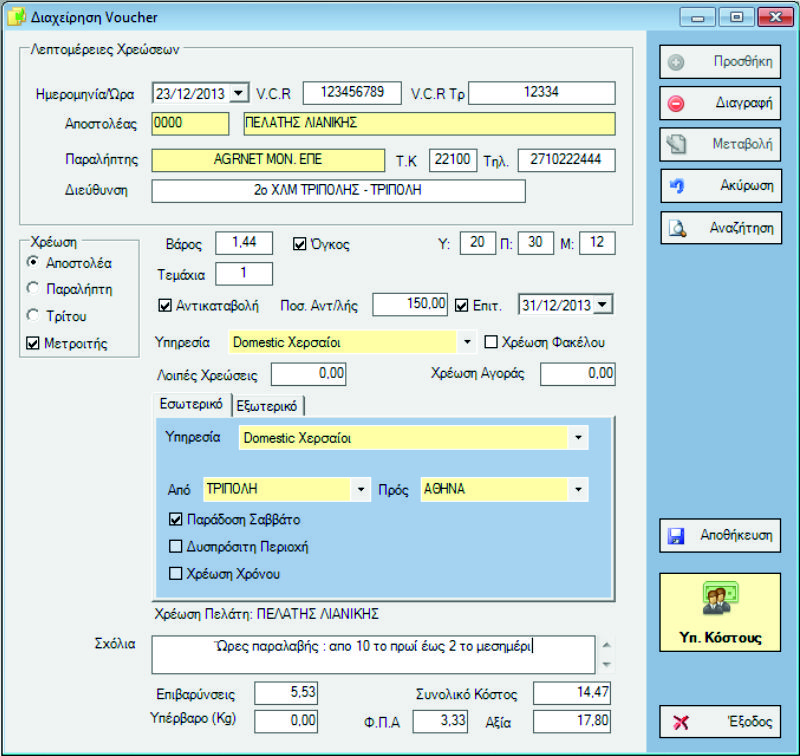The height and width of the screenshot is (756, 800).
Task: Click the green plus Προσθήκη icon
Action: tap(676, 62)
